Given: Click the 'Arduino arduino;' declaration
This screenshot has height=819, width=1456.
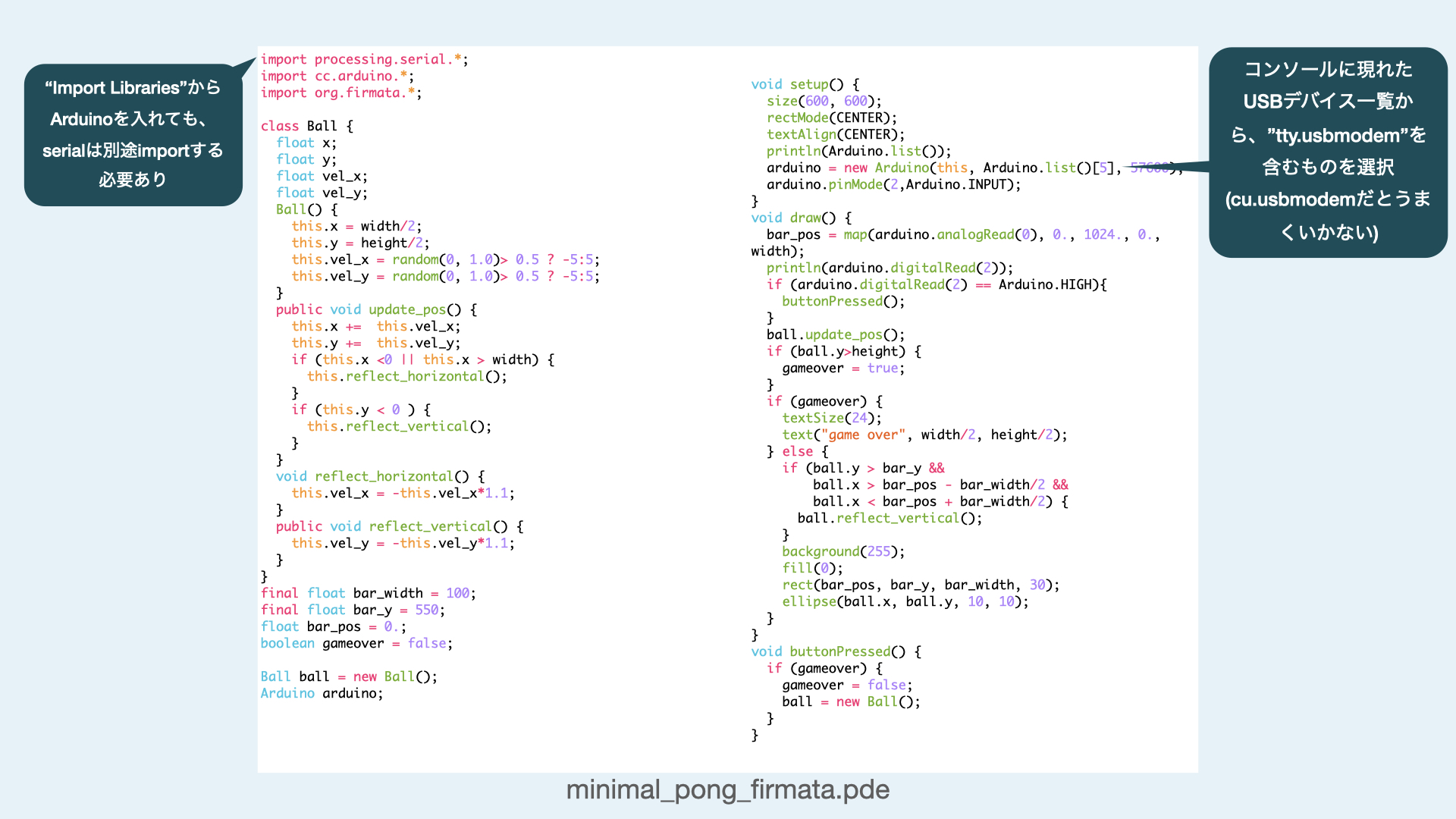Looking at the screenshot, I should coord(322,693).
